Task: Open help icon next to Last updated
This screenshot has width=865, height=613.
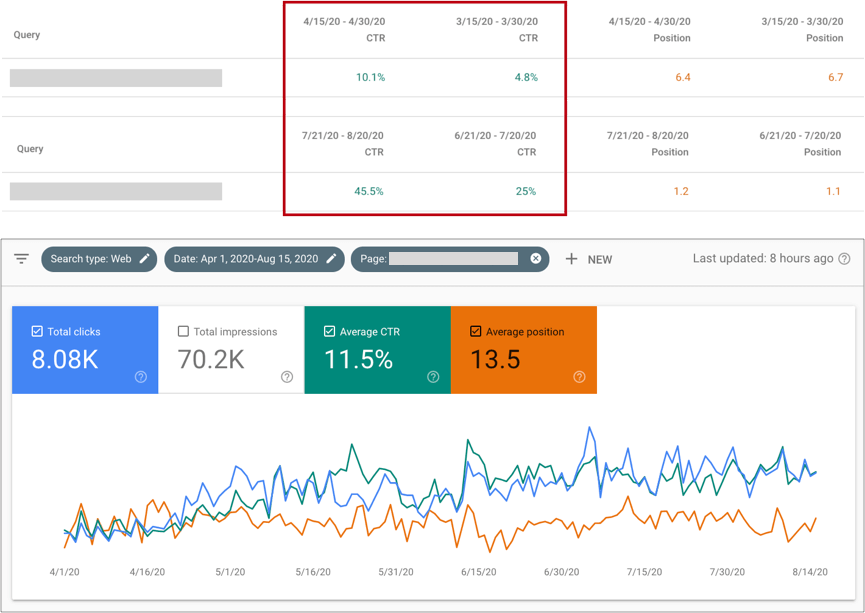Action: 844,259
